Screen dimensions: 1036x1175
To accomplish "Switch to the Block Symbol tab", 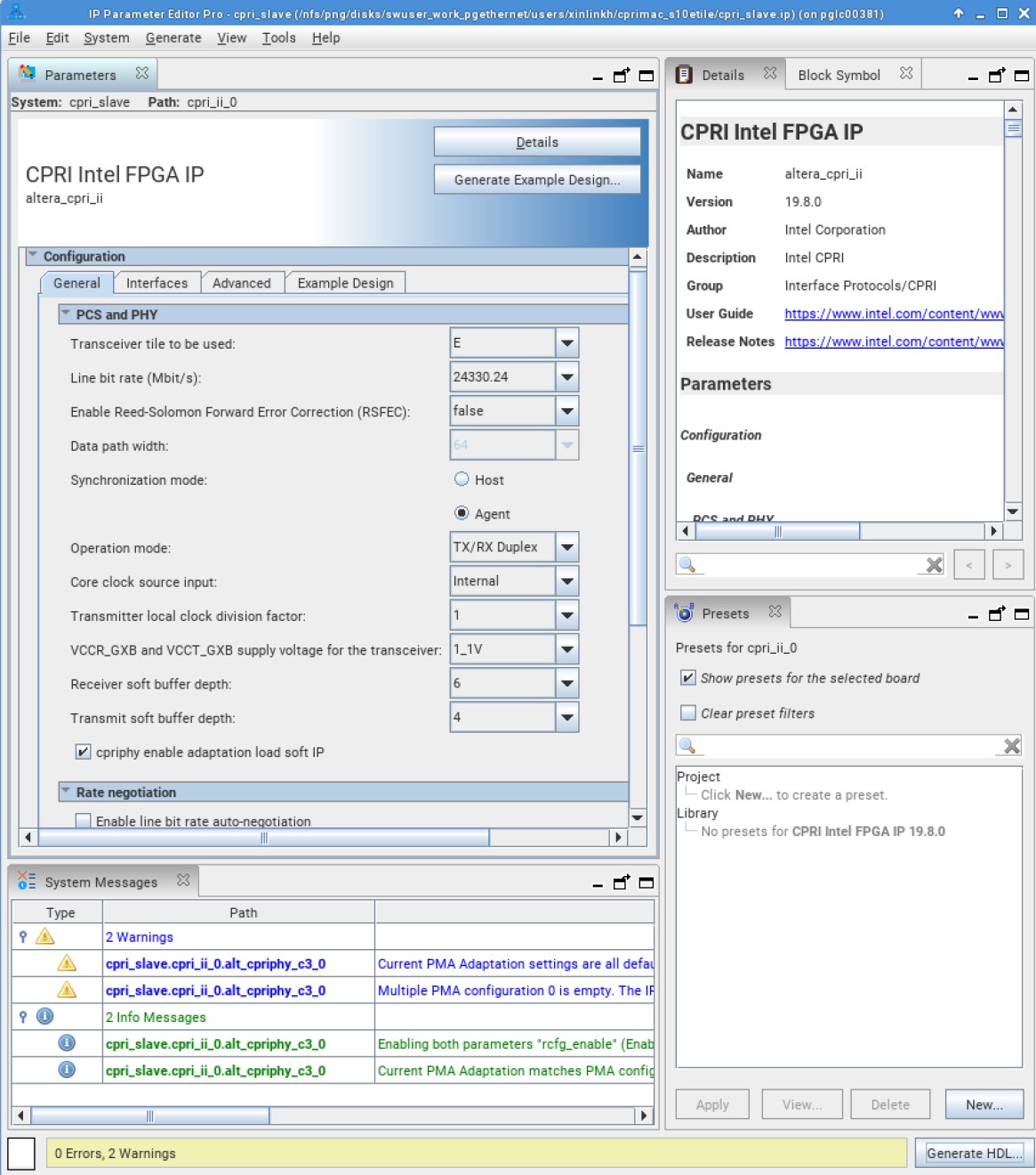I will [839, 75].
